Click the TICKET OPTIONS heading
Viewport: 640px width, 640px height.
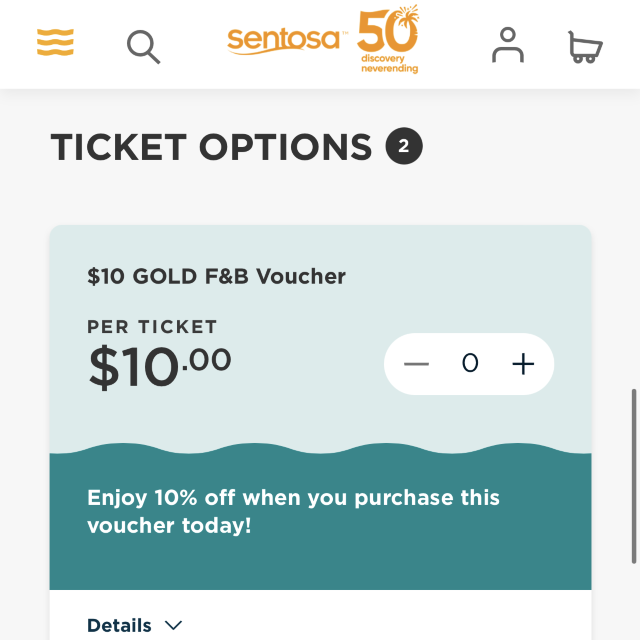pos(211,147)
